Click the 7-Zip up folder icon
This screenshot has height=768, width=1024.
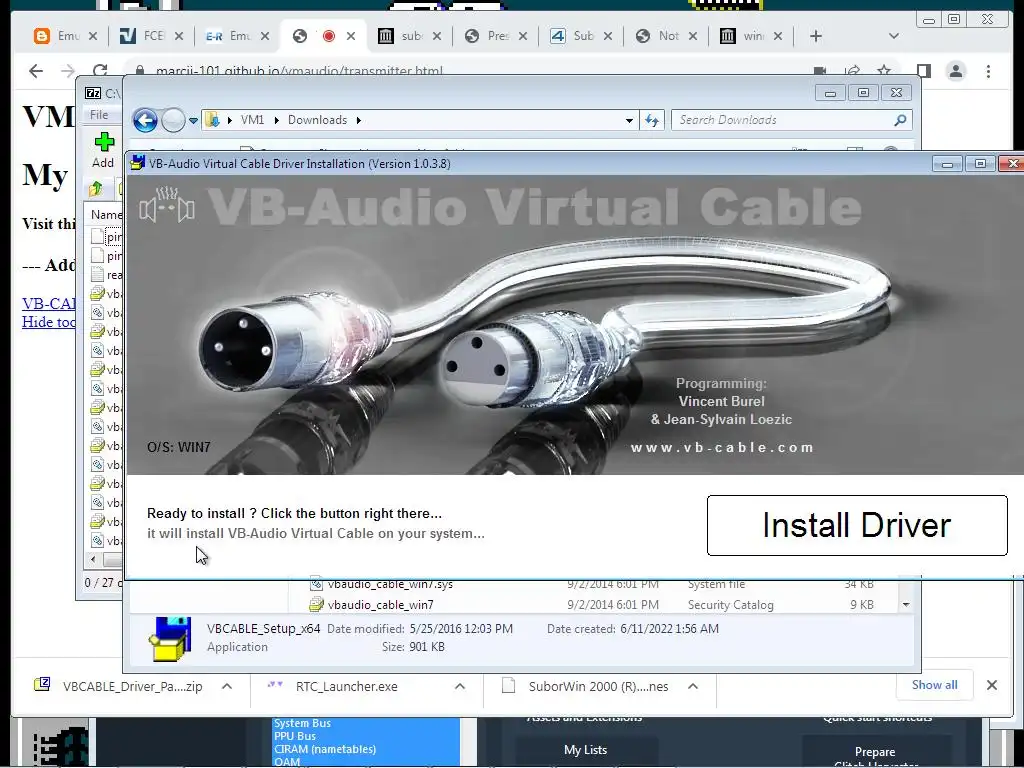click(96, 189)
